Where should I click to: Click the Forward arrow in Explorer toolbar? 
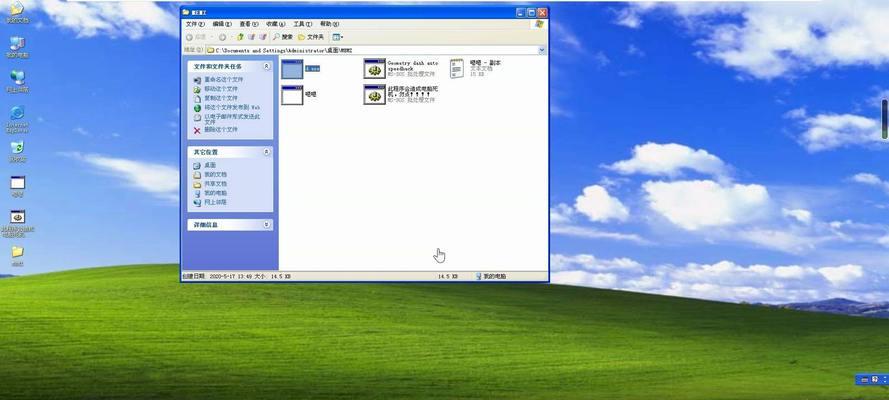click(x=222, y=37)
